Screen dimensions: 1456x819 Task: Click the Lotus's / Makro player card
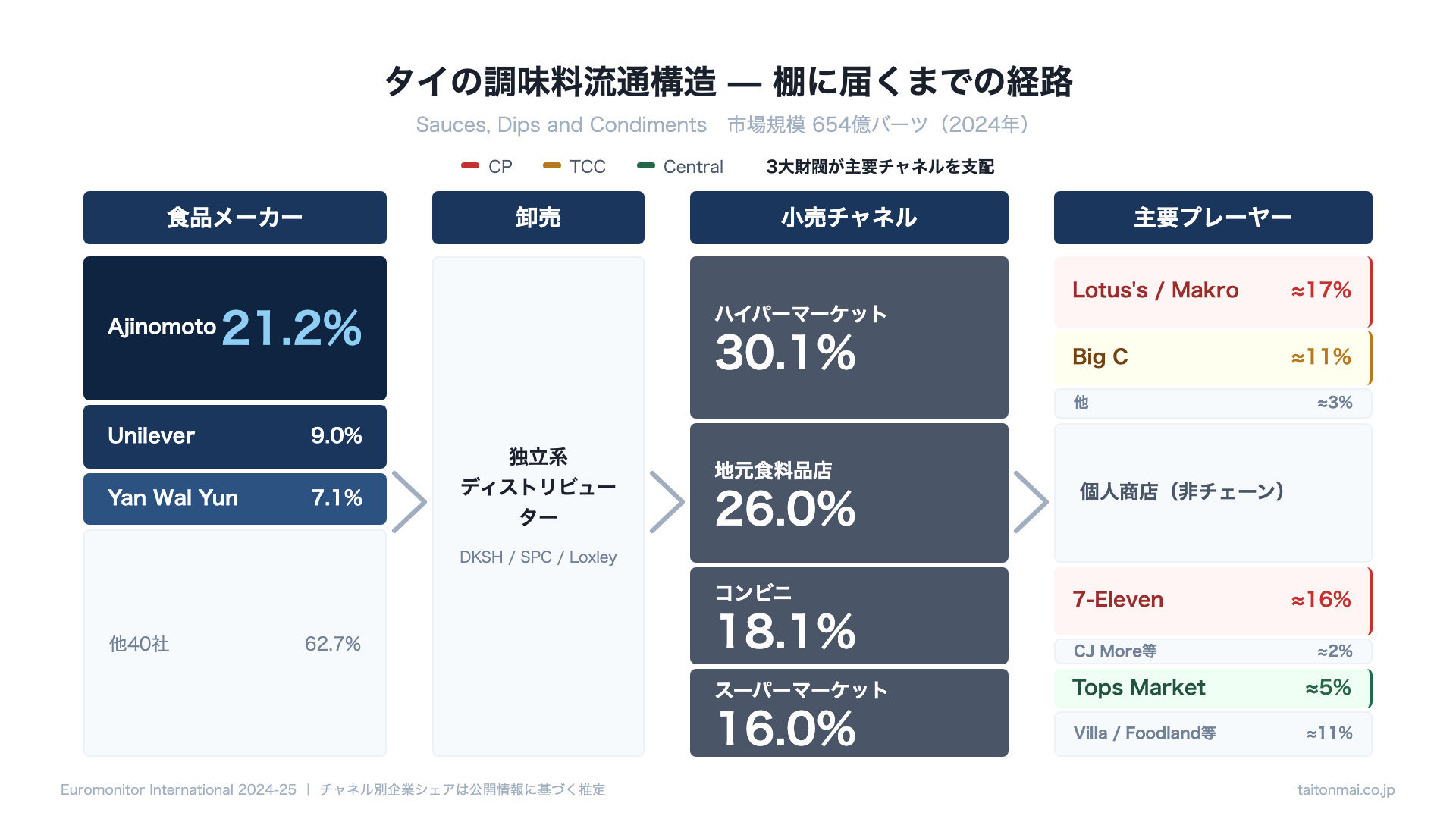1212,291
